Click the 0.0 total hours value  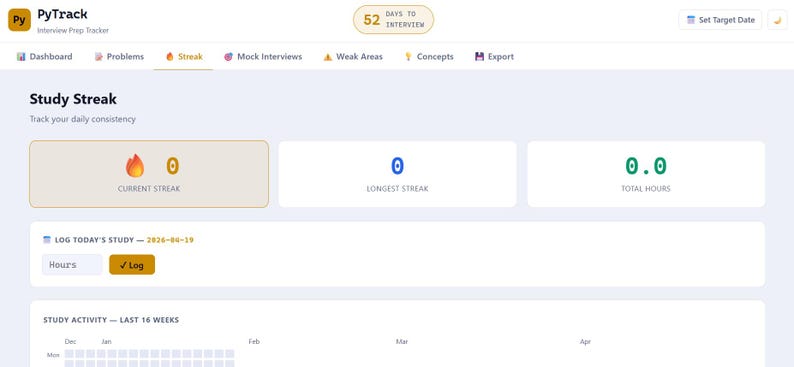coord(646,166)
